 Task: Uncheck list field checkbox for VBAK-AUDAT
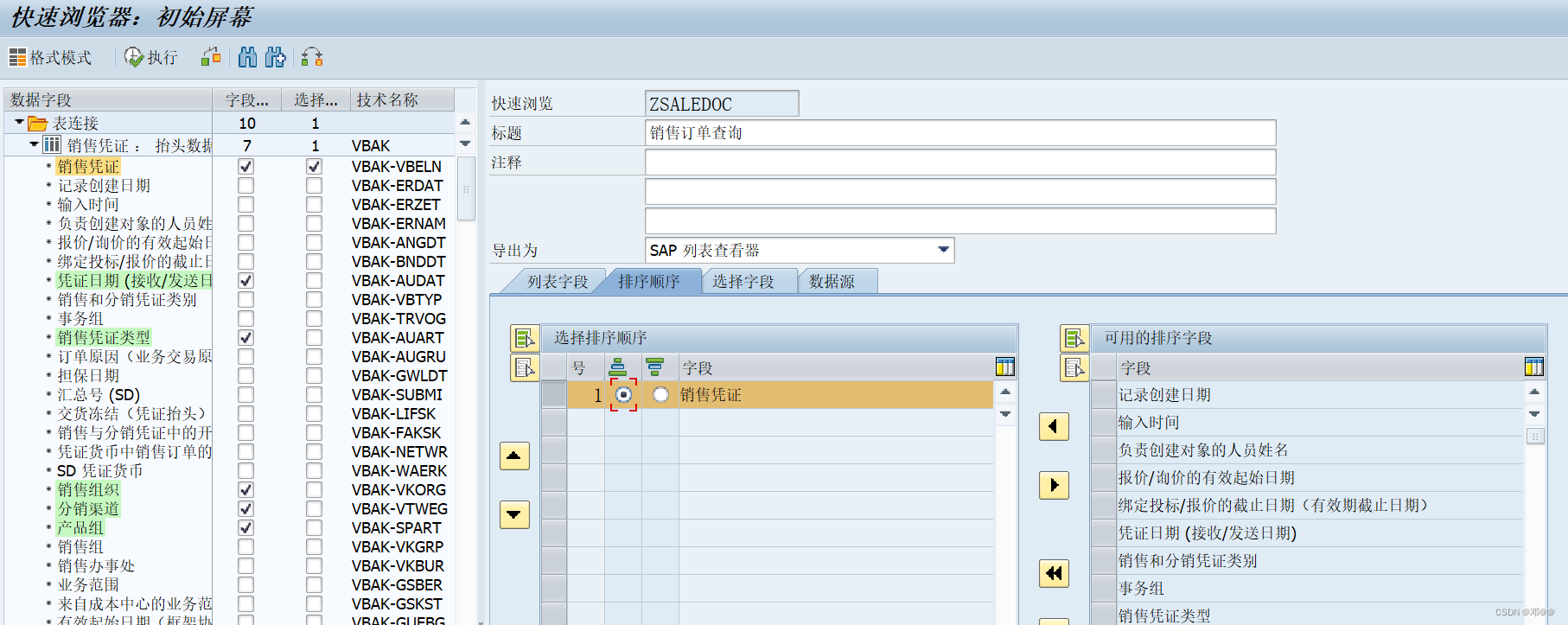246,280
